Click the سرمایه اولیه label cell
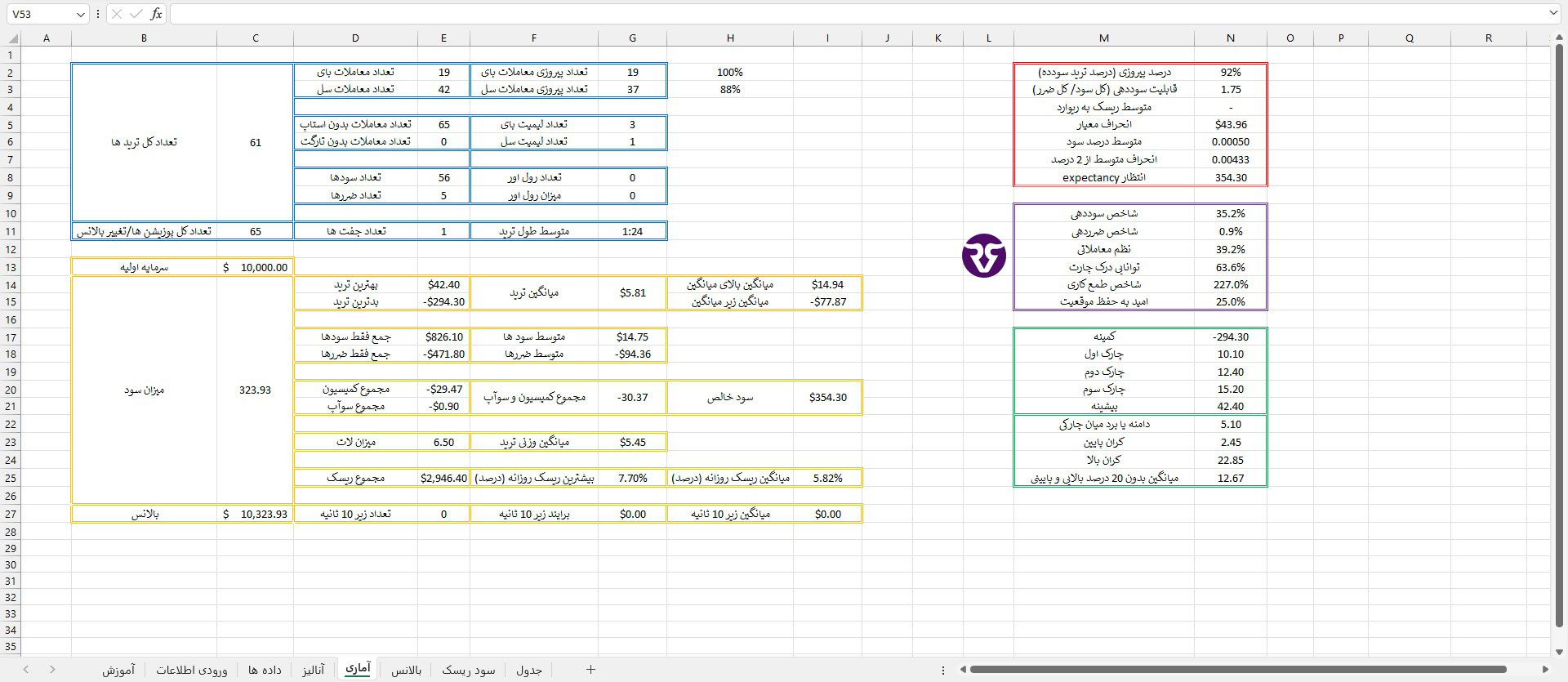This screenshot has width=1568, height=682. pos(144,267)
